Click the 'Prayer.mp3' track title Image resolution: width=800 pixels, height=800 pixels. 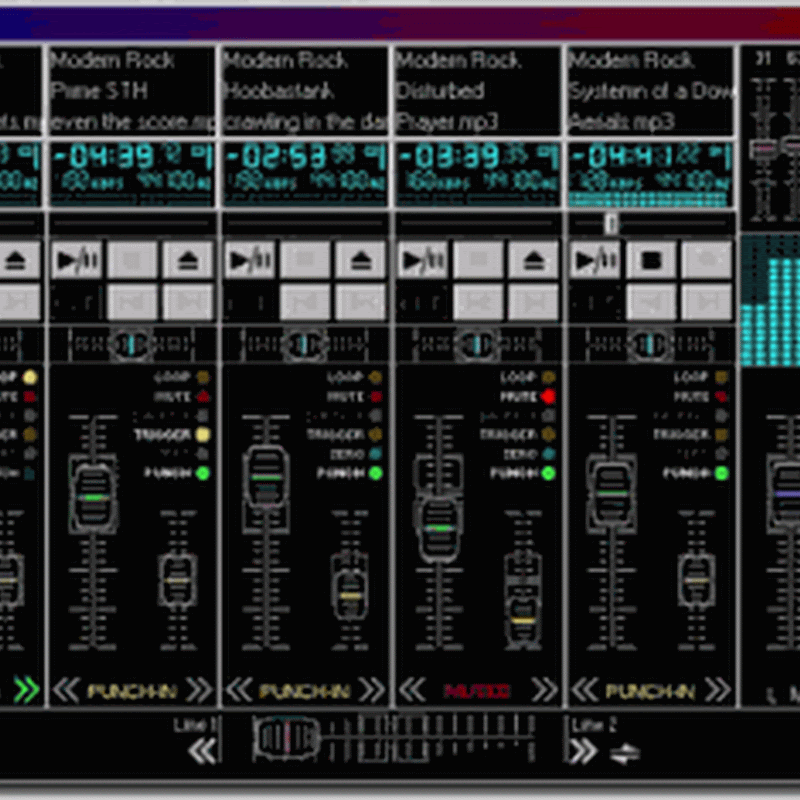click(x=447, y=121)
